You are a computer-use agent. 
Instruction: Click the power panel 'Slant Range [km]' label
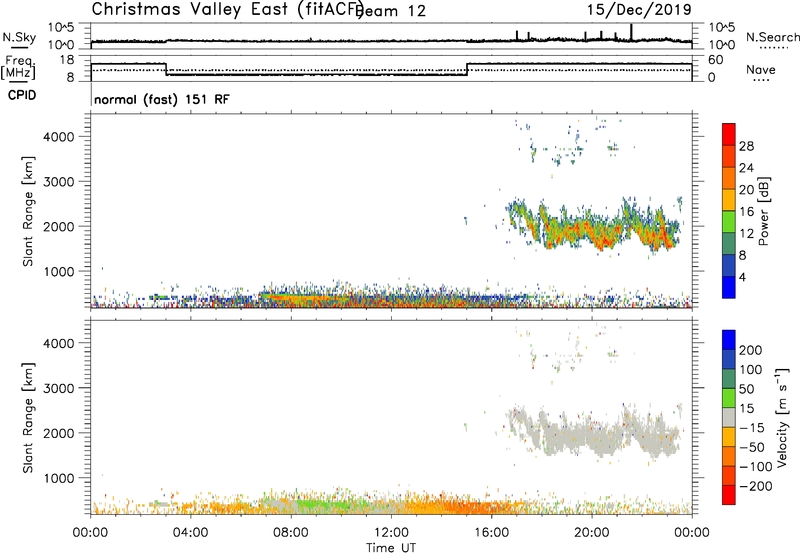[28, 211]
